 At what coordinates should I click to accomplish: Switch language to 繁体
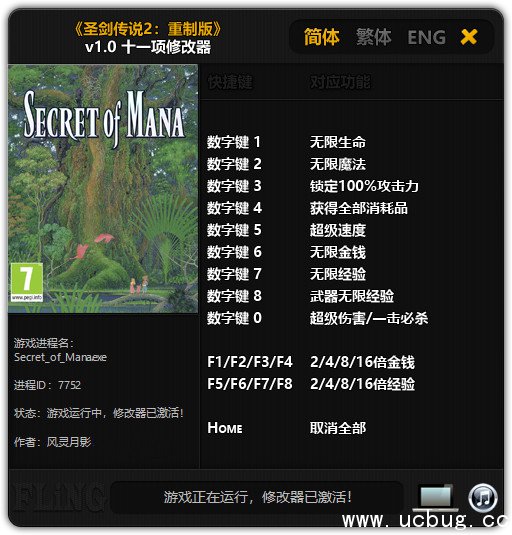pyautogui.click(x=374, y=37)
